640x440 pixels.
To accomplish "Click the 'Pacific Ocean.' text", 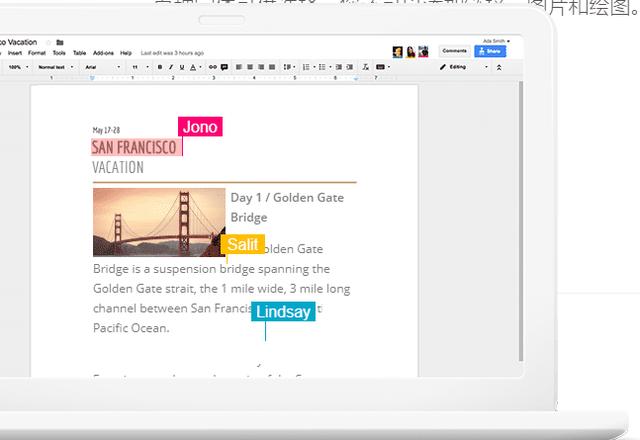I will pos(131,328).
